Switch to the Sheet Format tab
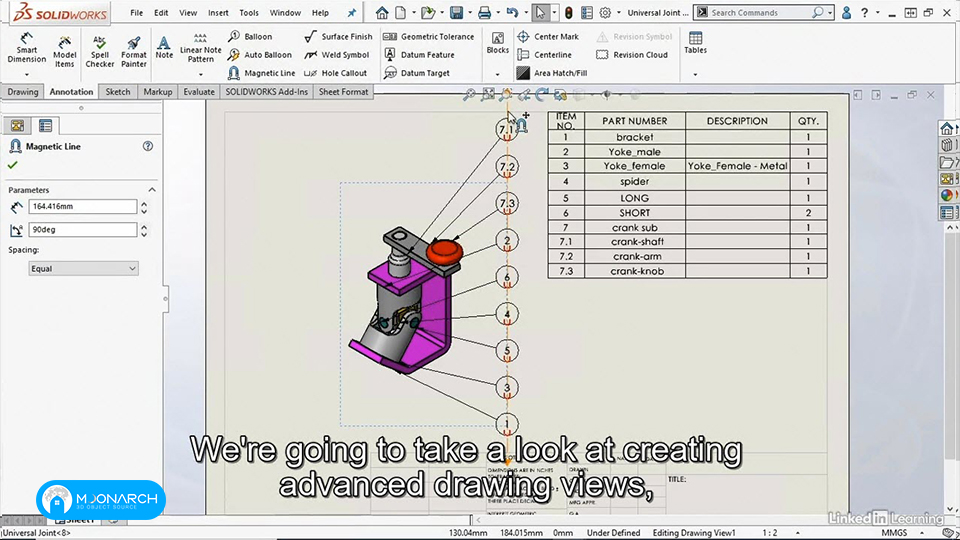The height and width of the screenshot is (540, 960). tap(343, 92)
